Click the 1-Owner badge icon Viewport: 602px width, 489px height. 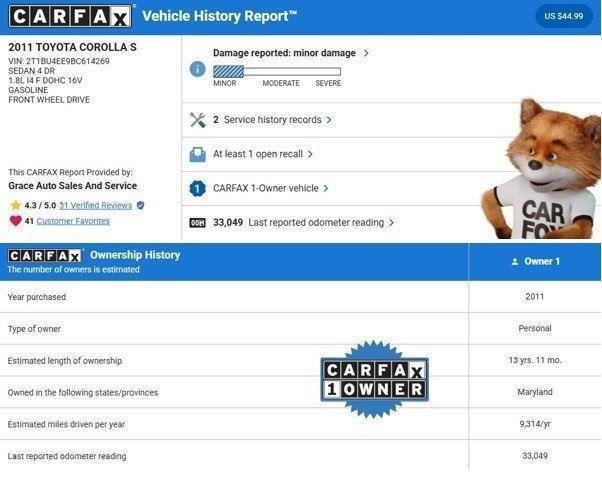click(x=197, y=188)
